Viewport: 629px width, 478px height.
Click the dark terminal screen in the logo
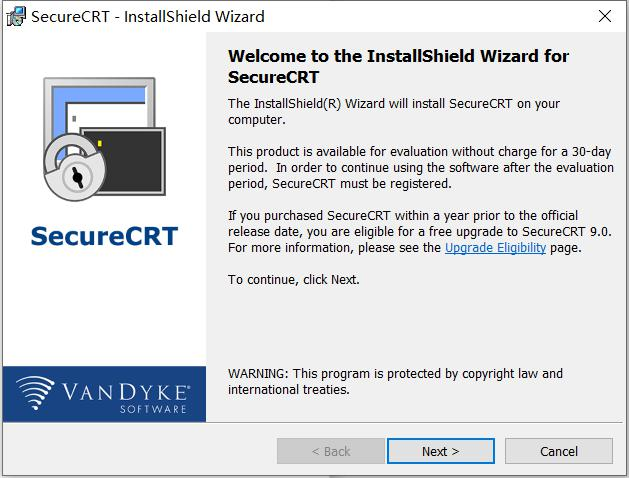click(122, 160)
